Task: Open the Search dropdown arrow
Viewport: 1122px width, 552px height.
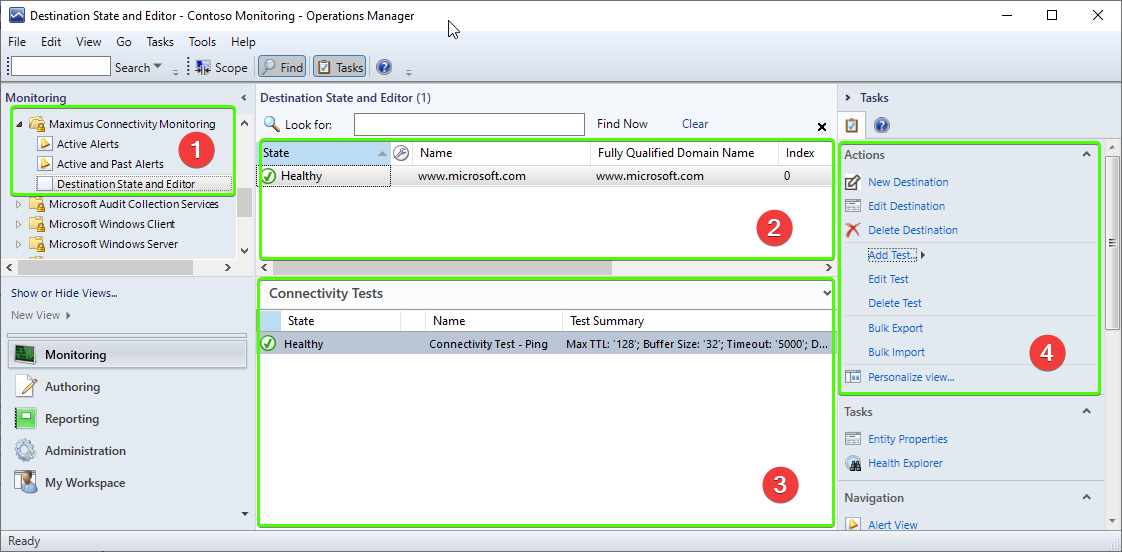Action: pyautogui.click(x=158, y=68)
